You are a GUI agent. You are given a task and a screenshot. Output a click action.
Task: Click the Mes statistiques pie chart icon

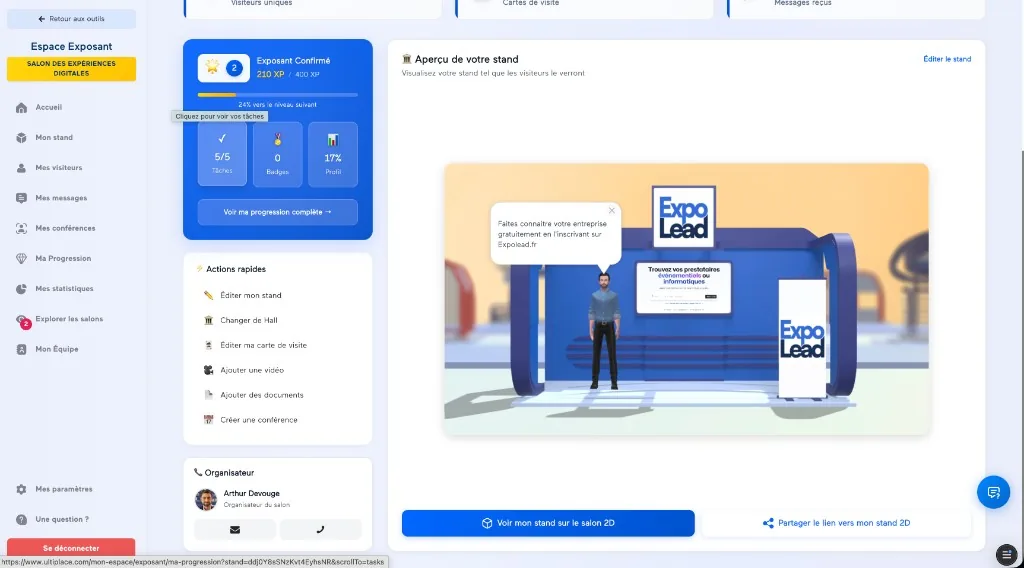coord(22,289)
